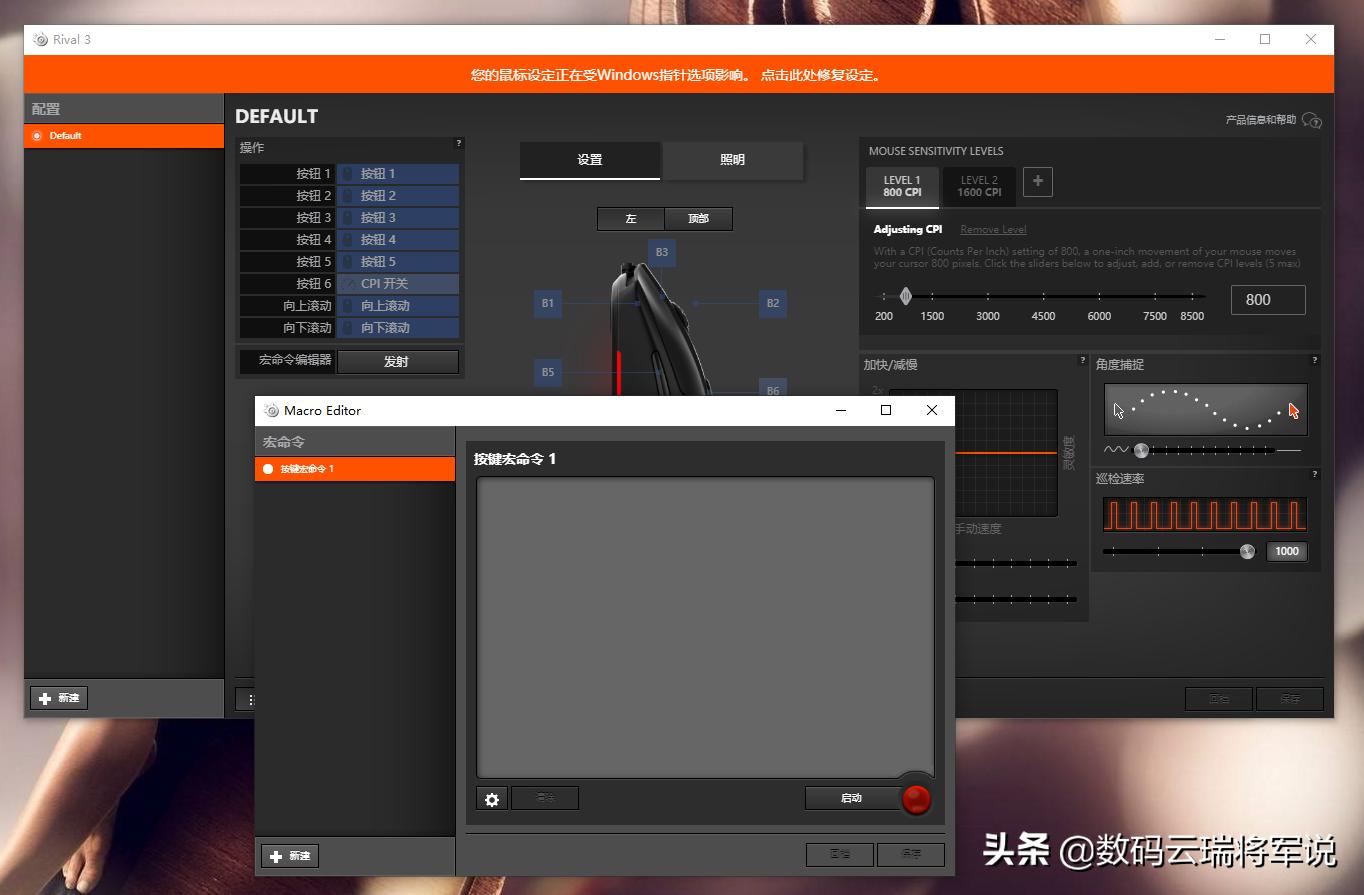Click 新建 plus icon in Macro Editor sidebar
The image size is (1364, 895).
pos(289,855)
